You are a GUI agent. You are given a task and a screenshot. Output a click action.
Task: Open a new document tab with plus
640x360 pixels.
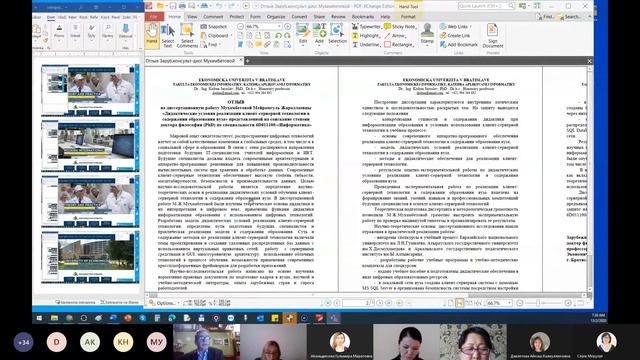click(247, 61)
